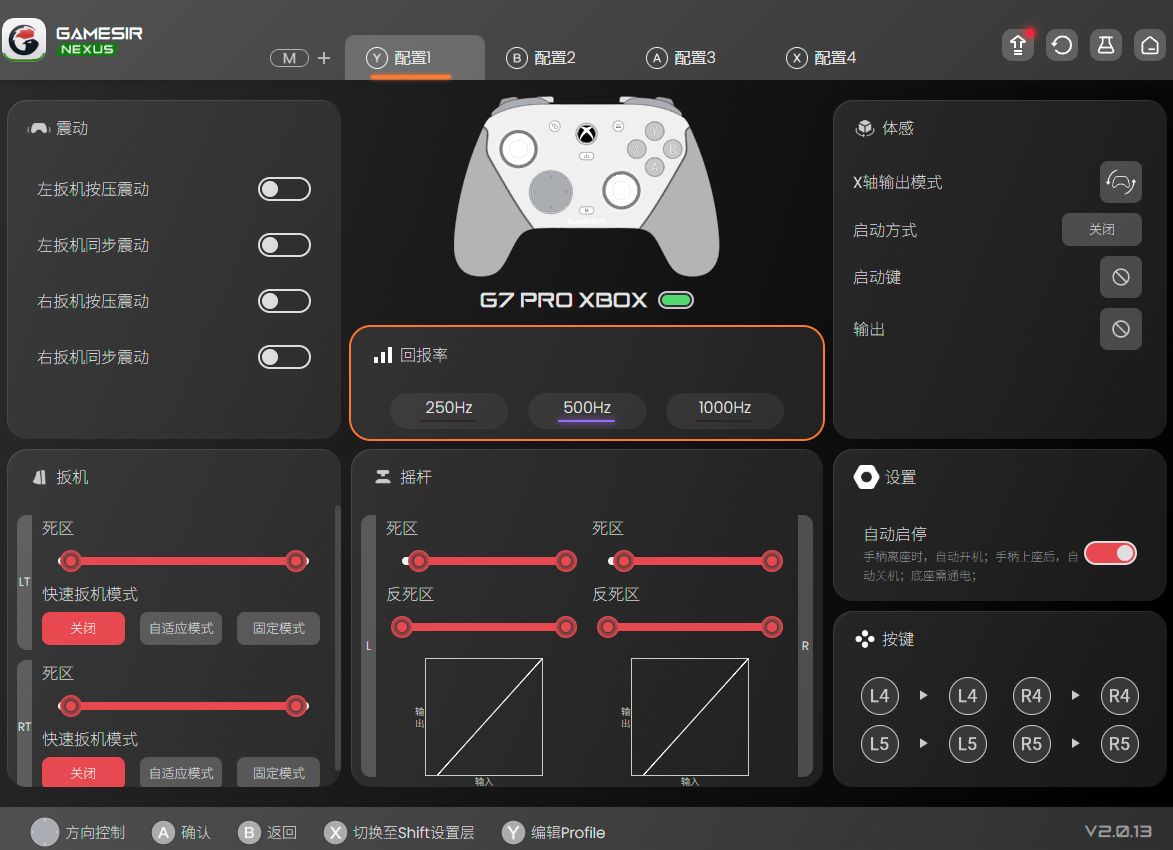The height and width of the screenshot is (850, 1173).
Task: Switch to the 配置4 profile tab
Action: click(x=821, y=58)
